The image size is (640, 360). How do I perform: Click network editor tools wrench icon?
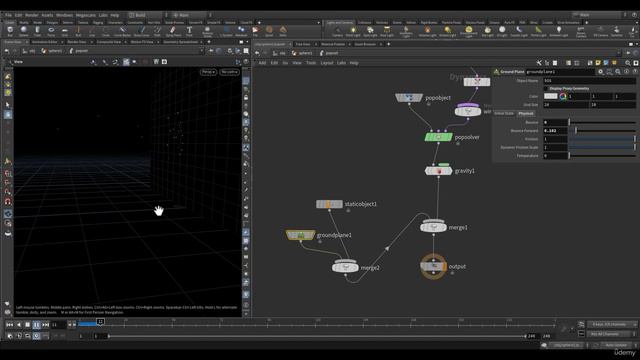coord(539,63)
